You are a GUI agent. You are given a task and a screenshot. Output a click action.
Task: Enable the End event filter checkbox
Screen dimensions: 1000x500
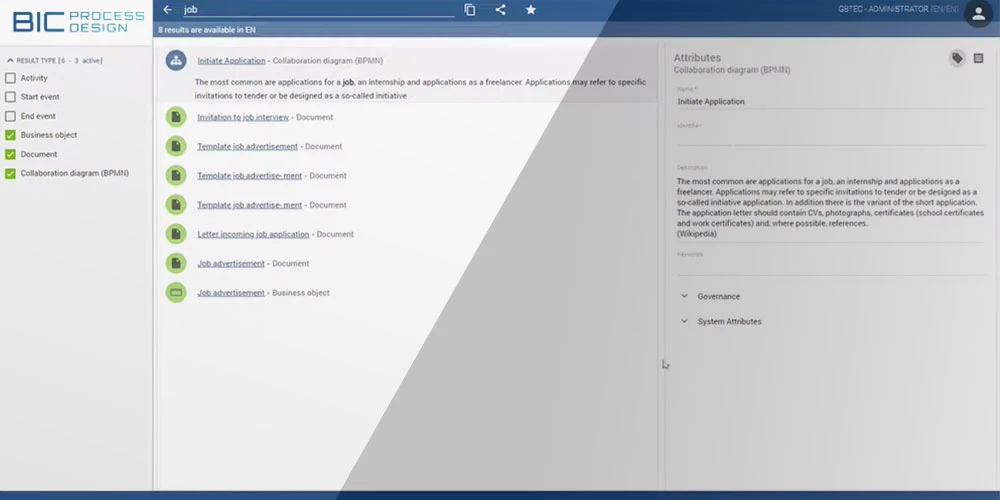(10, 116)
